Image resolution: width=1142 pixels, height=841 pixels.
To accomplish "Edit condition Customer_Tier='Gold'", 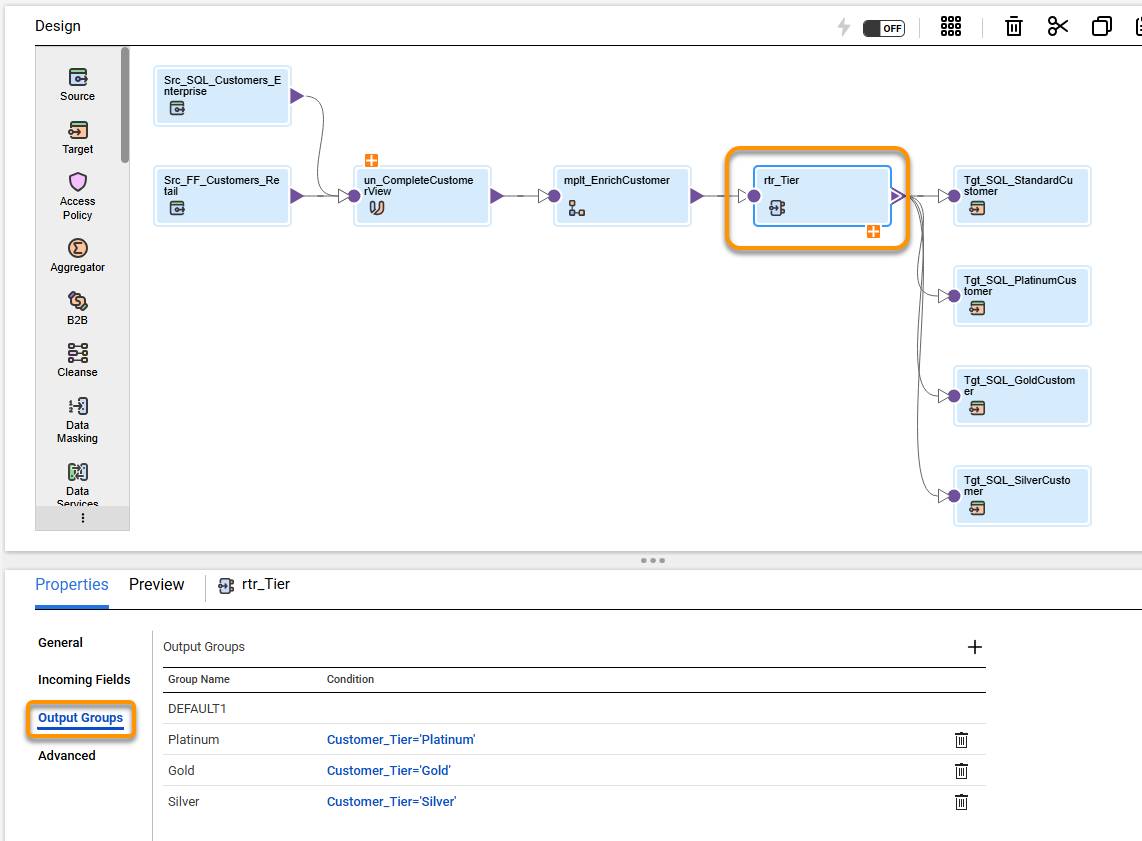I will (388, 770).
